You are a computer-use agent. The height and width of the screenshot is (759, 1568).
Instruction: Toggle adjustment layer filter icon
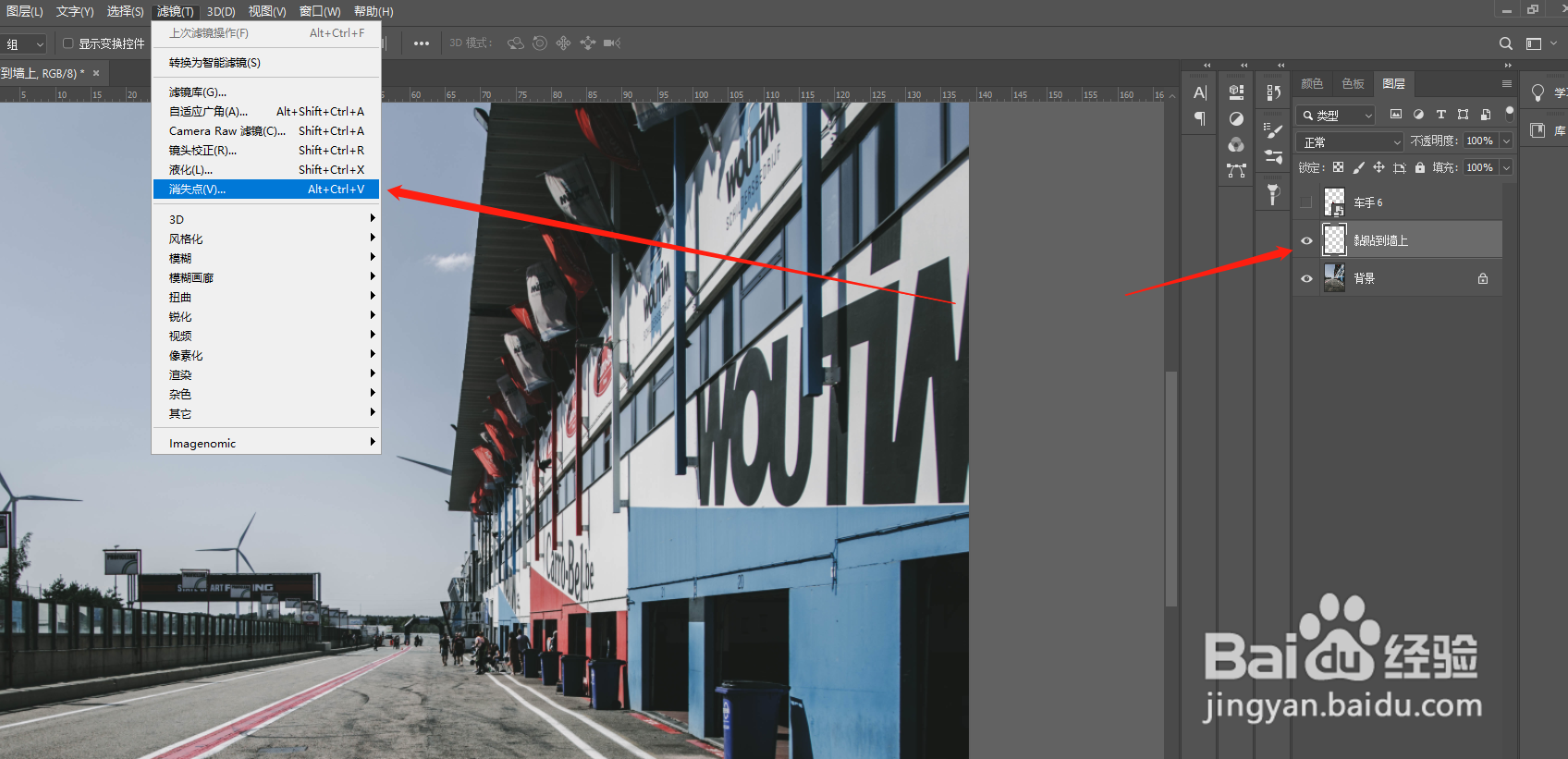1418,115
